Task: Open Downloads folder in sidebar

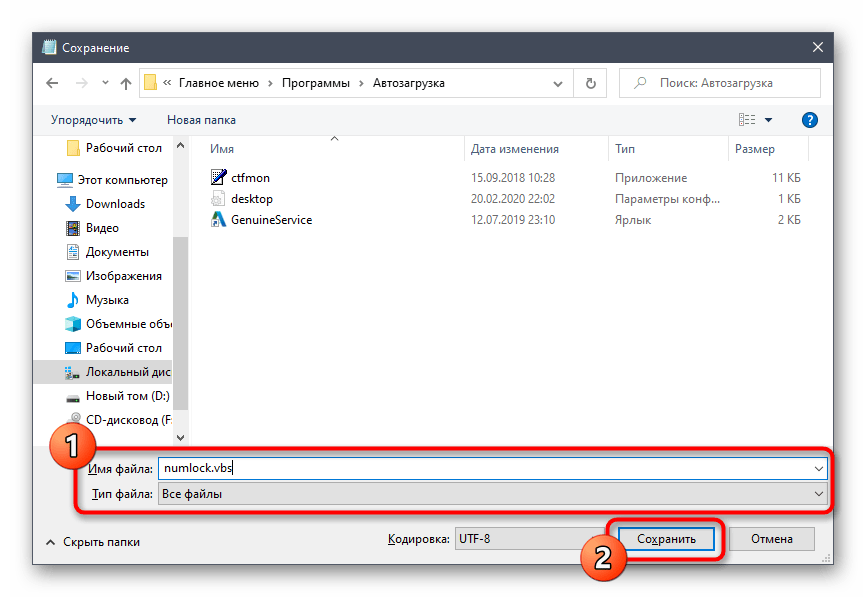Action: pyautogui.click(x=115, y=204)
